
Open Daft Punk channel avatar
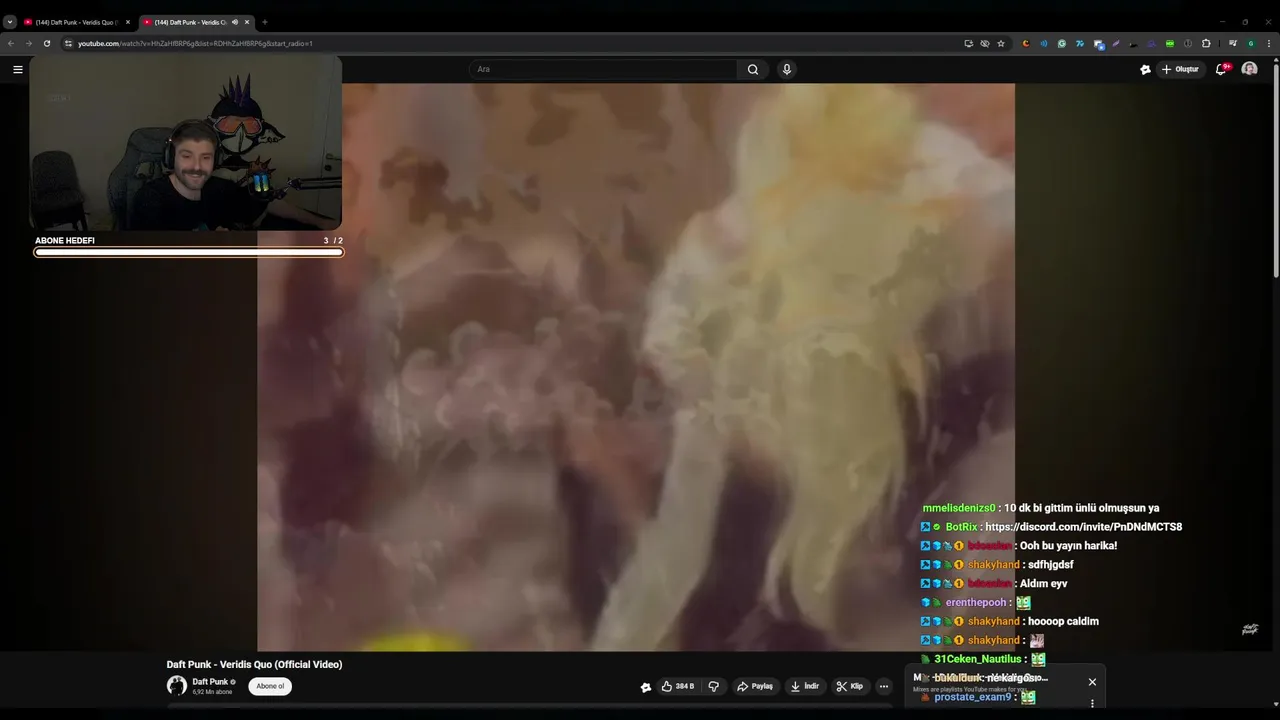point(177,686)
